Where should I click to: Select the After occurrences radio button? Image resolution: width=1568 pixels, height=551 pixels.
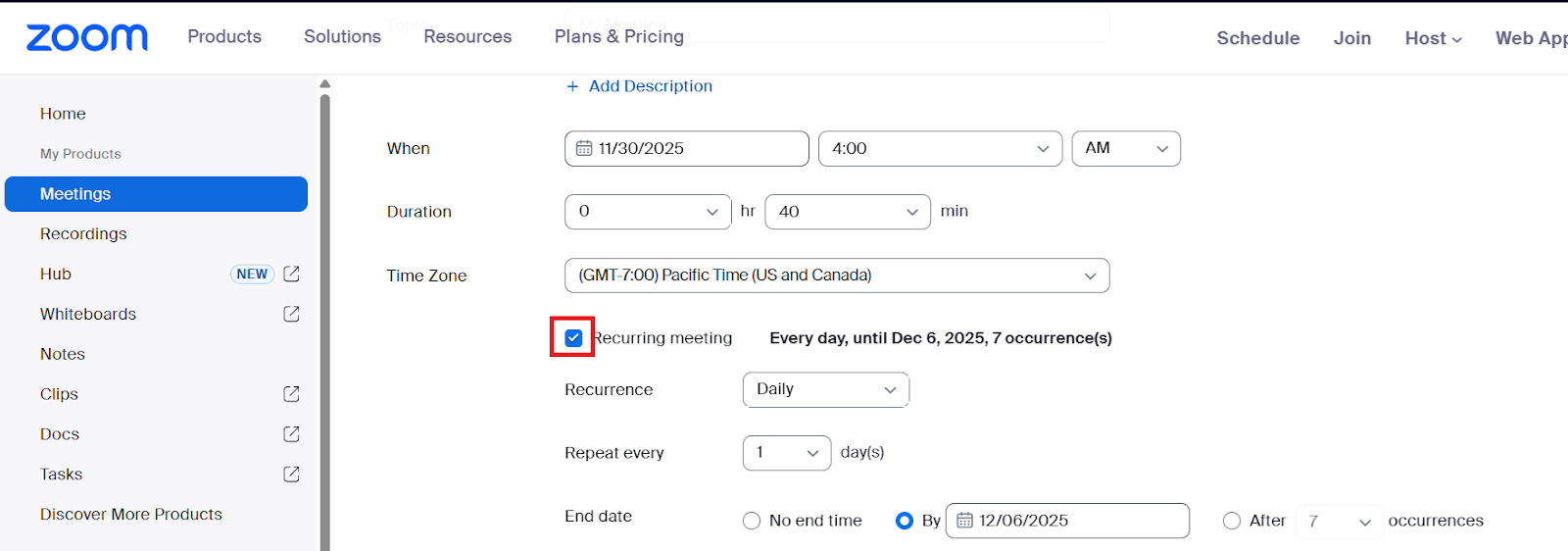[x=1232, y=521]
